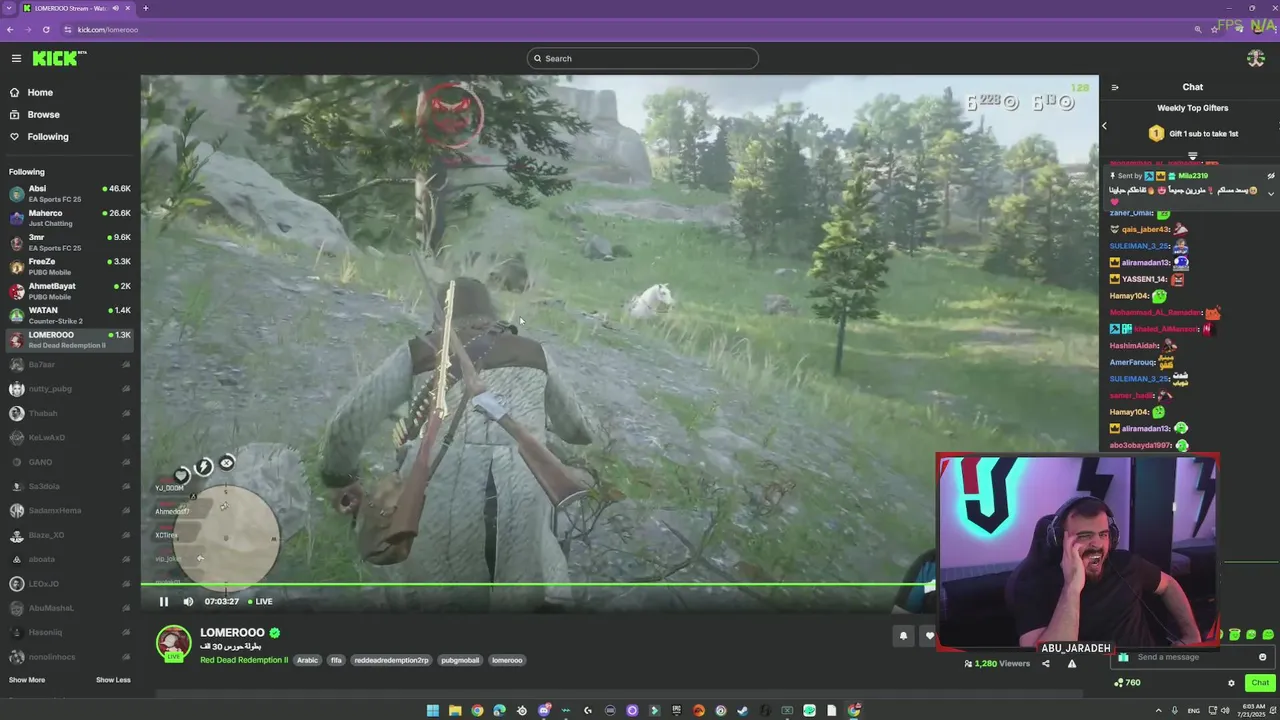Open FreeZe channel from Following list

point(70,266)
